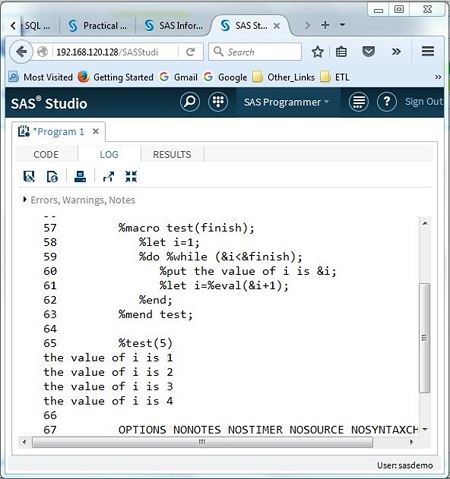Click the second log toolbar page icon

point(52,176)
